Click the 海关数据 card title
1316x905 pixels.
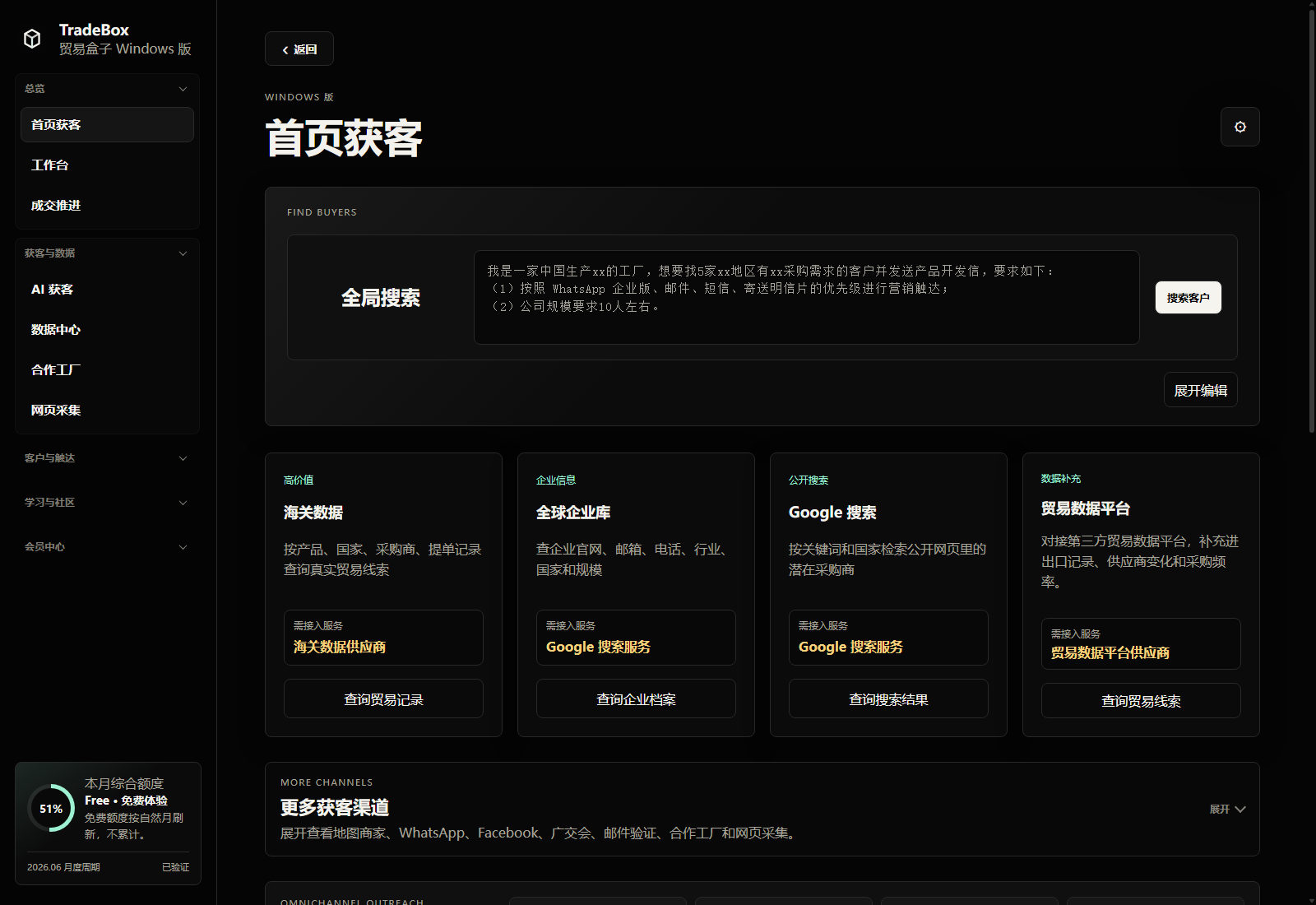point(313,513)
